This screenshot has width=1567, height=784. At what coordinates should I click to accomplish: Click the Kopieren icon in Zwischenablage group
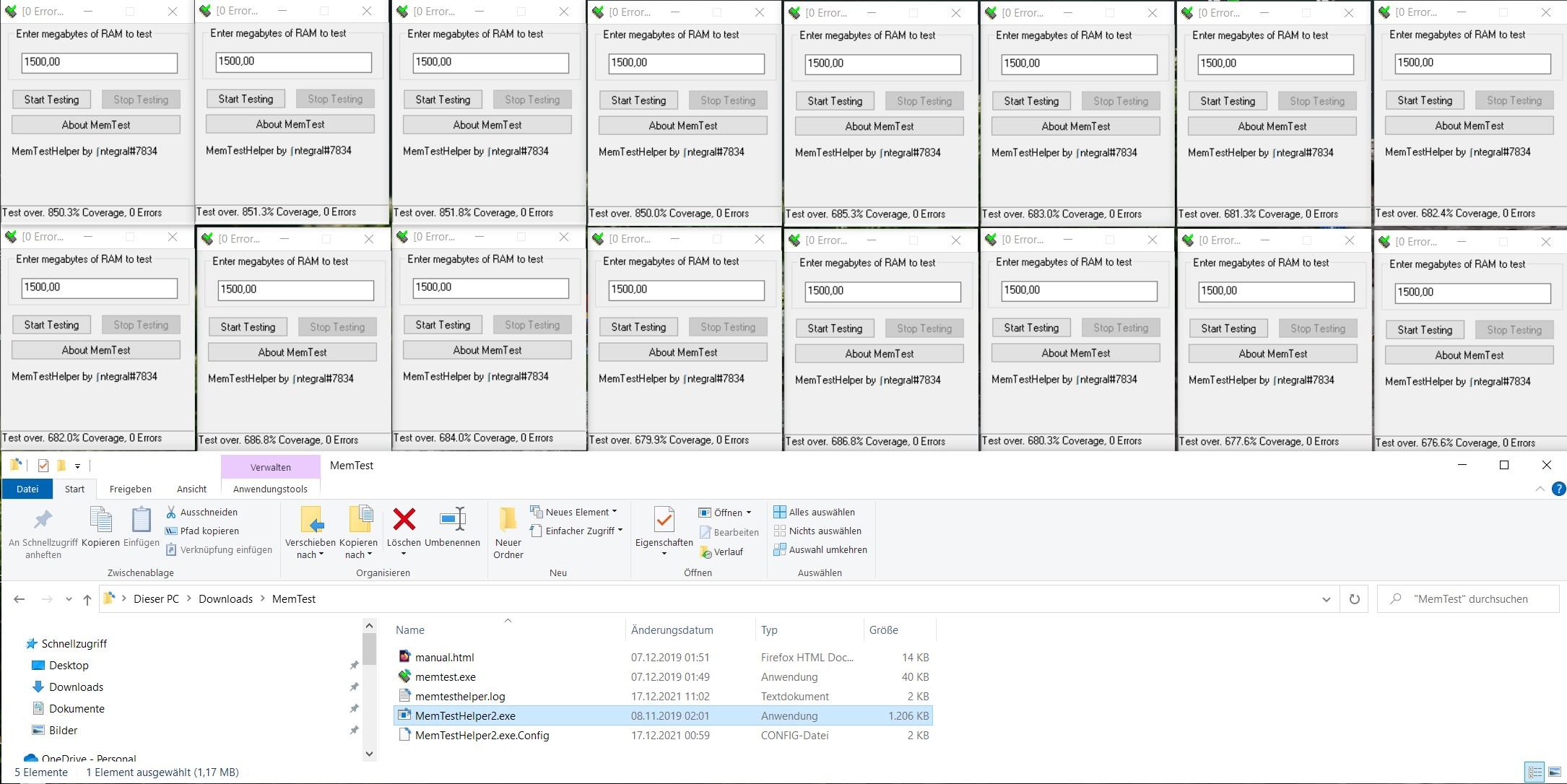[100, 520]
